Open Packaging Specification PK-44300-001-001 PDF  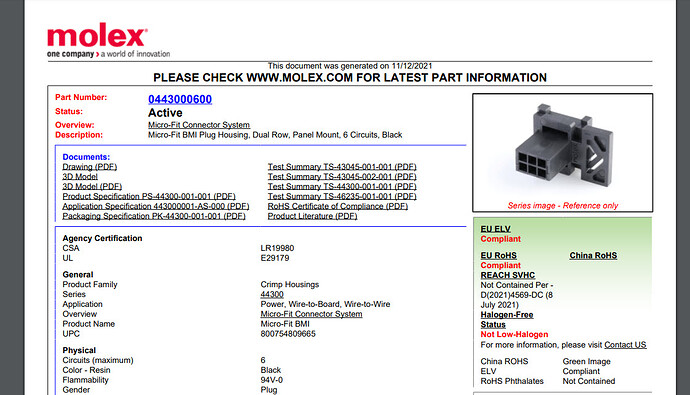(x=154, y=216)
